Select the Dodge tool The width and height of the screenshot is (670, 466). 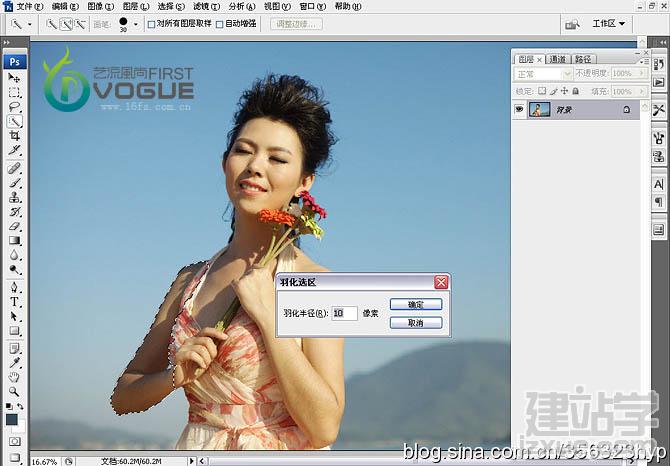click(14, 270)
